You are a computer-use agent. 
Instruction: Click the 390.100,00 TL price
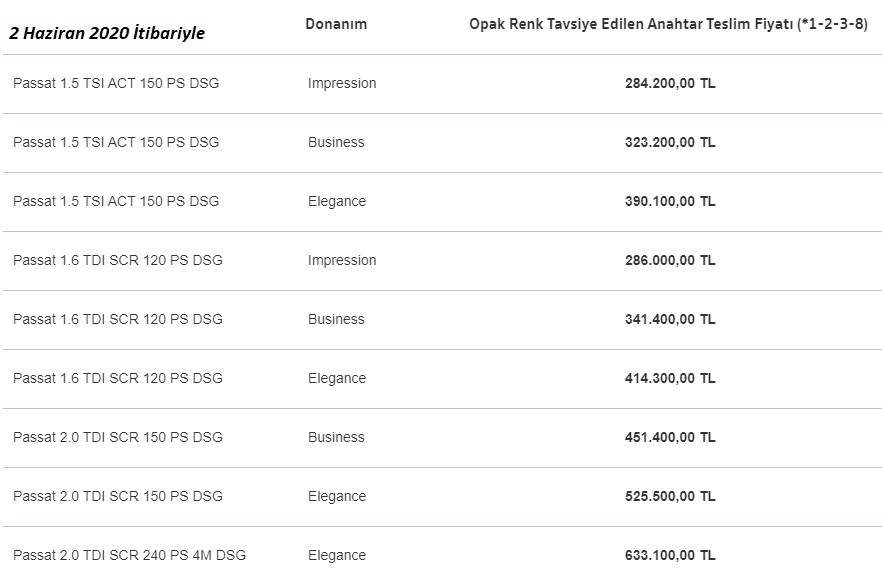point(670,201)
